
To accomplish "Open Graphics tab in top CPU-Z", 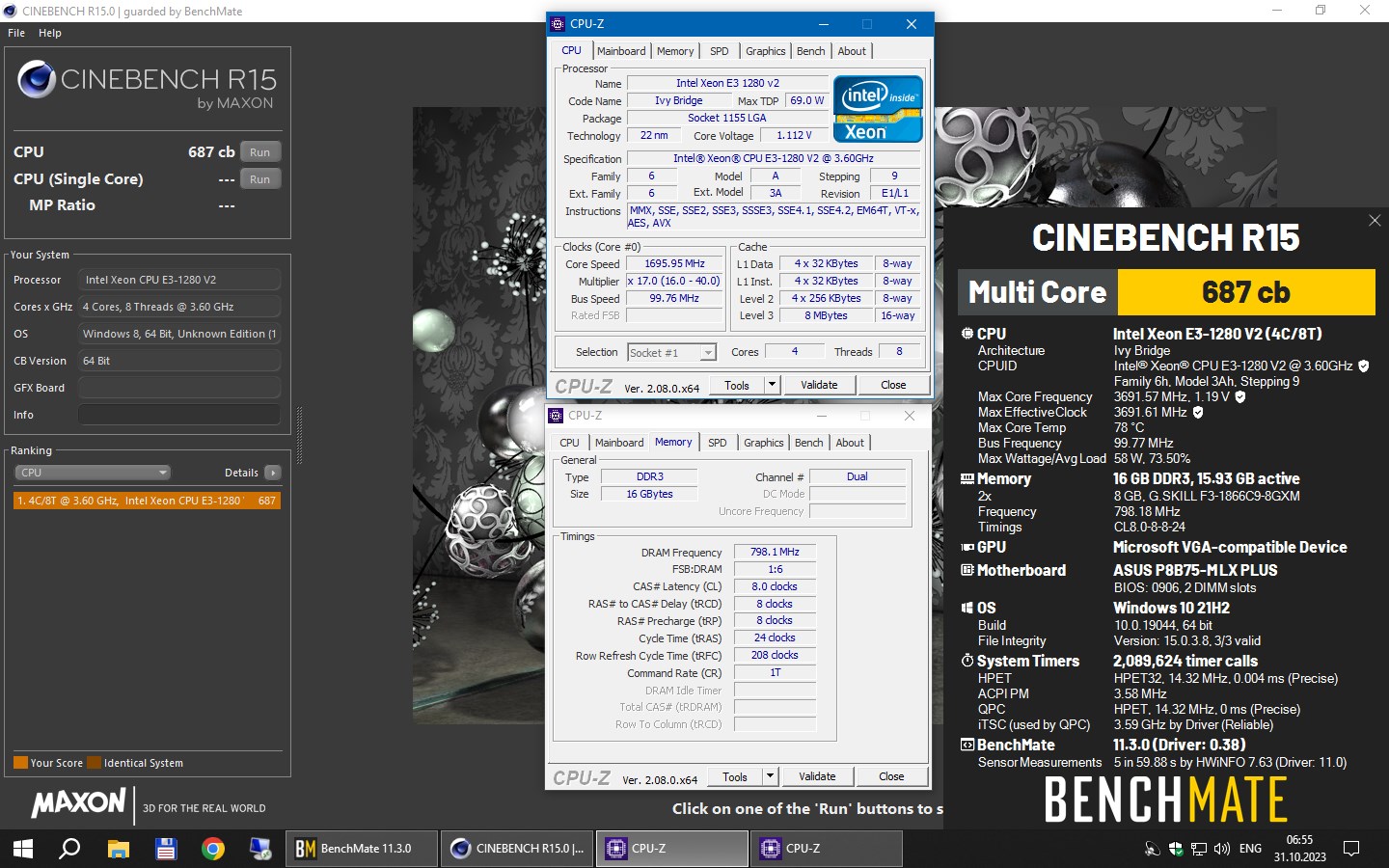I will (x=766, y=51).
